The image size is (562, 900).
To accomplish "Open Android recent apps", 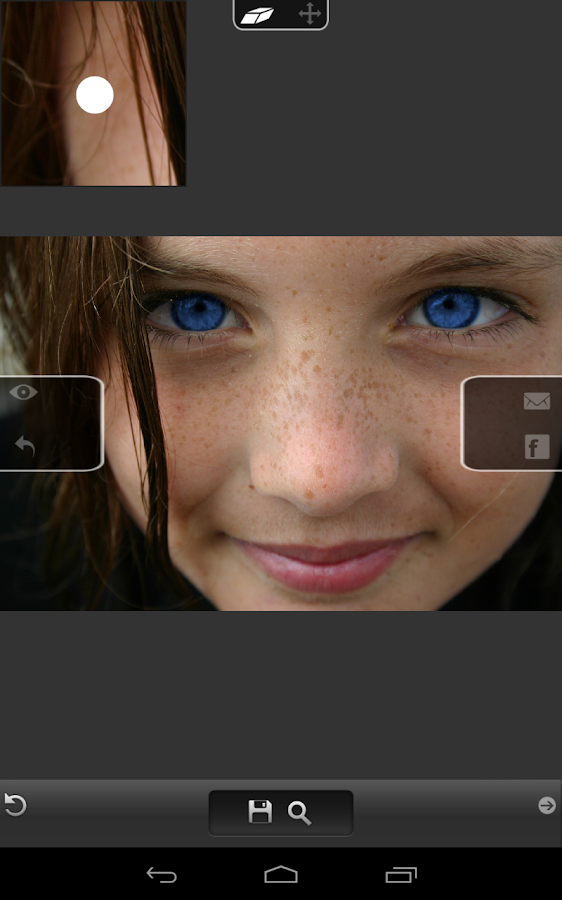I will (x=401, y=874).
